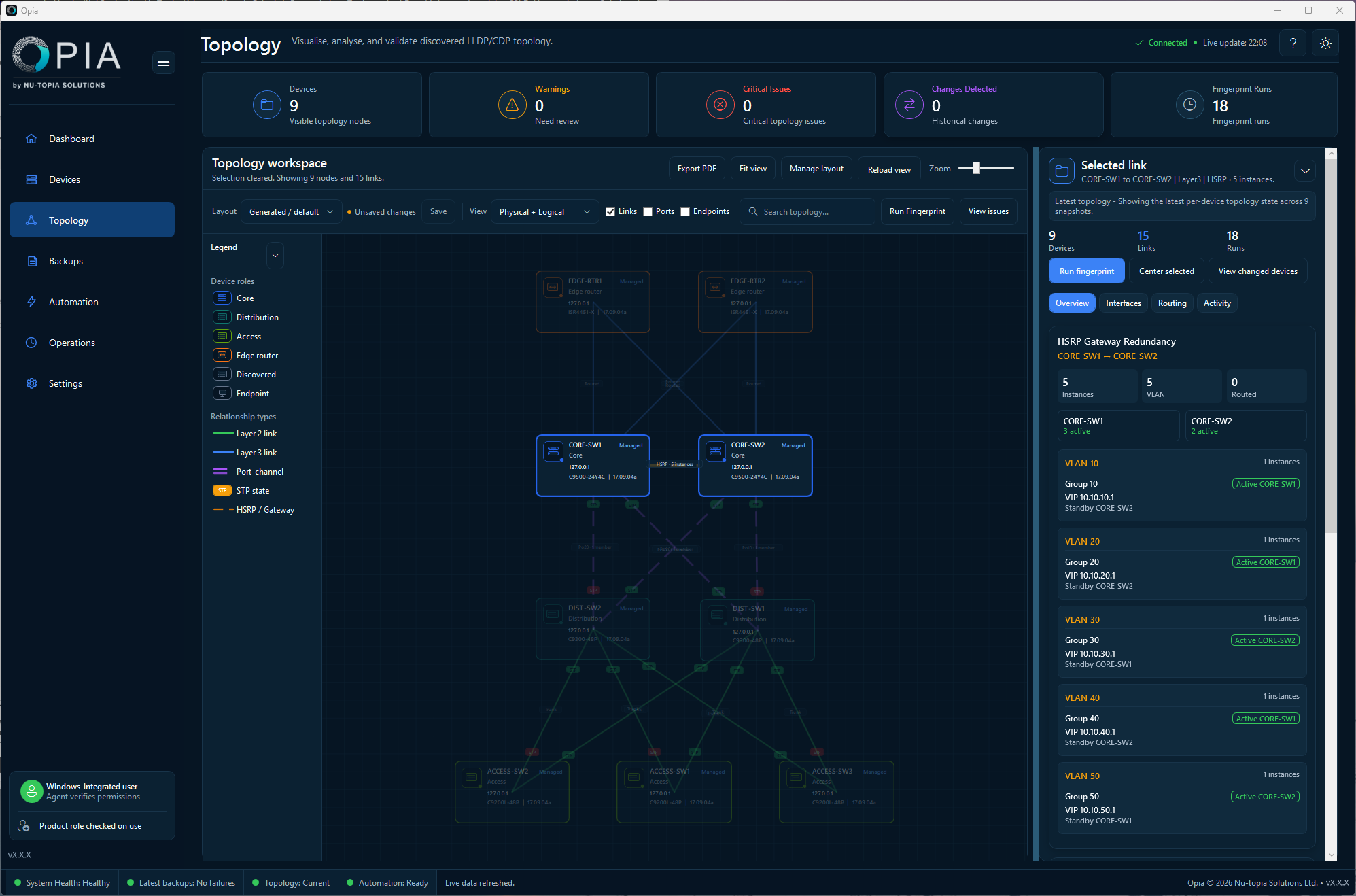
Task: Click the EDGE-RTR1 router node icon
Action: pyautogui.click(x=553, y=288)
